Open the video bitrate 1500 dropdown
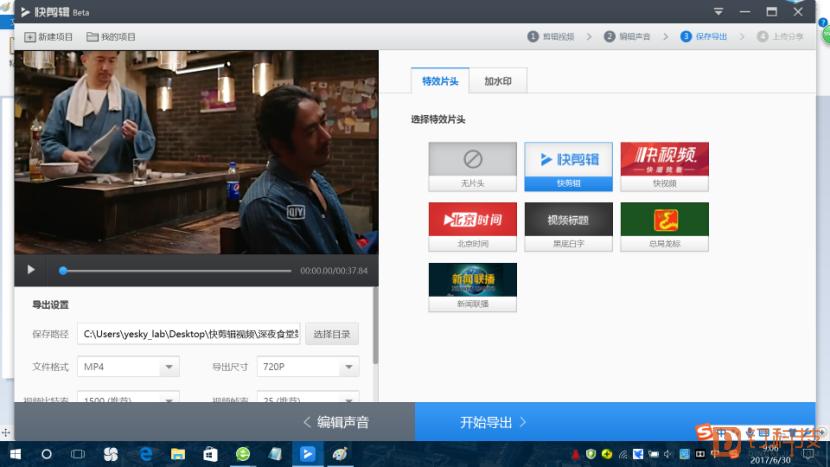The height and width of the screenshot is (467, 830). click(x=128, y=397)
